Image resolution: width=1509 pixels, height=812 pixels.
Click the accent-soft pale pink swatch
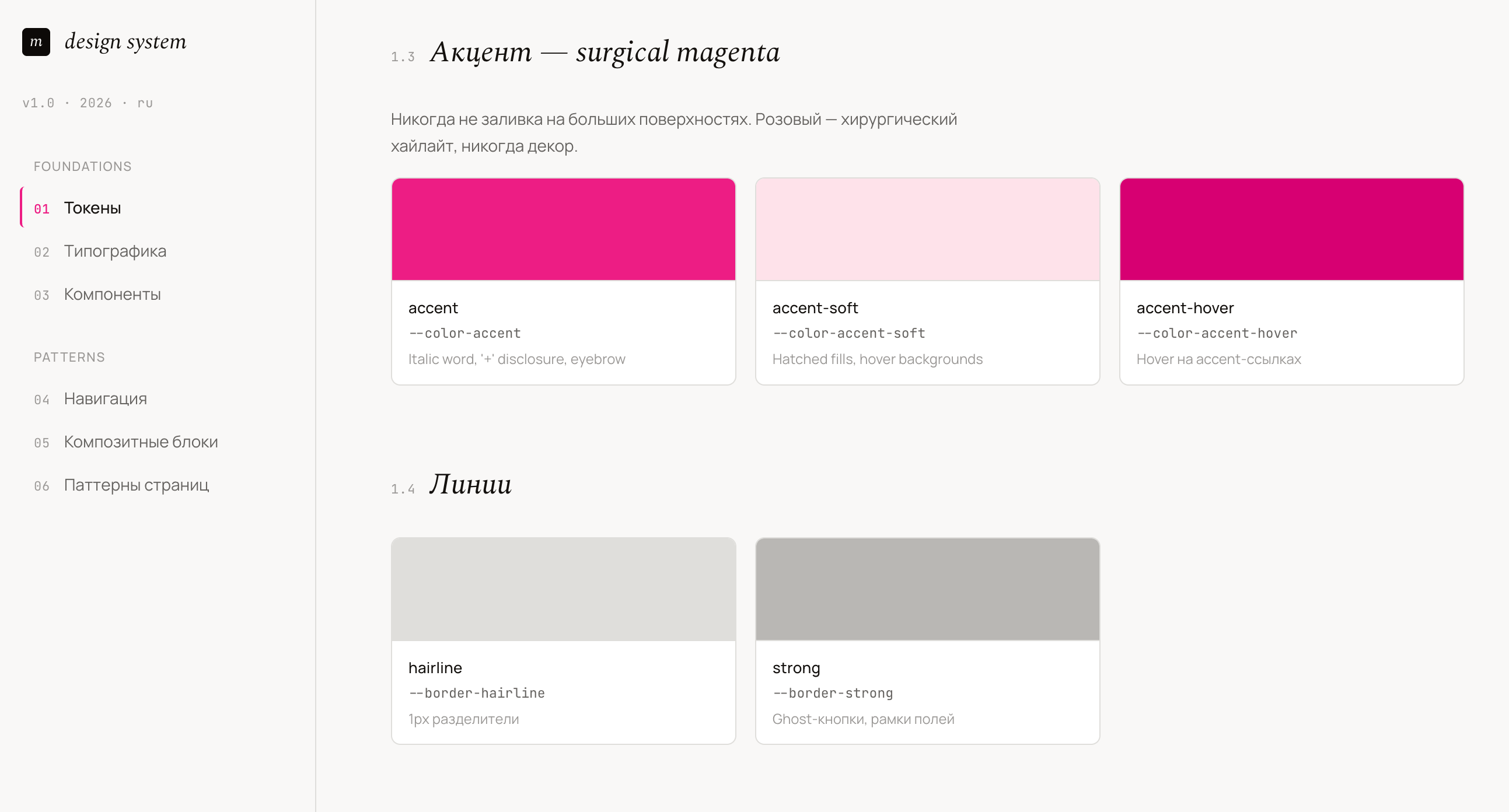coord(927,229)
